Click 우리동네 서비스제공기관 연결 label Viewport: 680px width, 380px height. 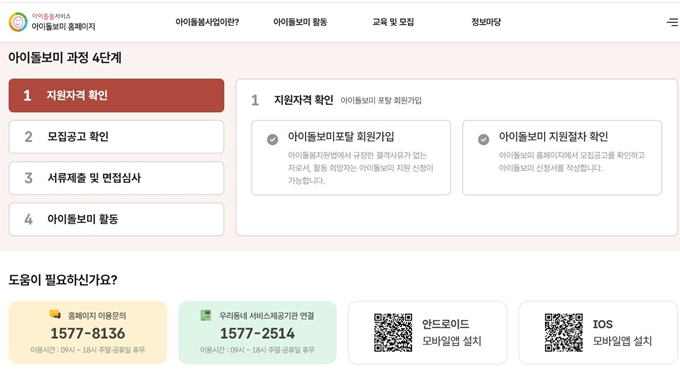(x=266, y=316)
